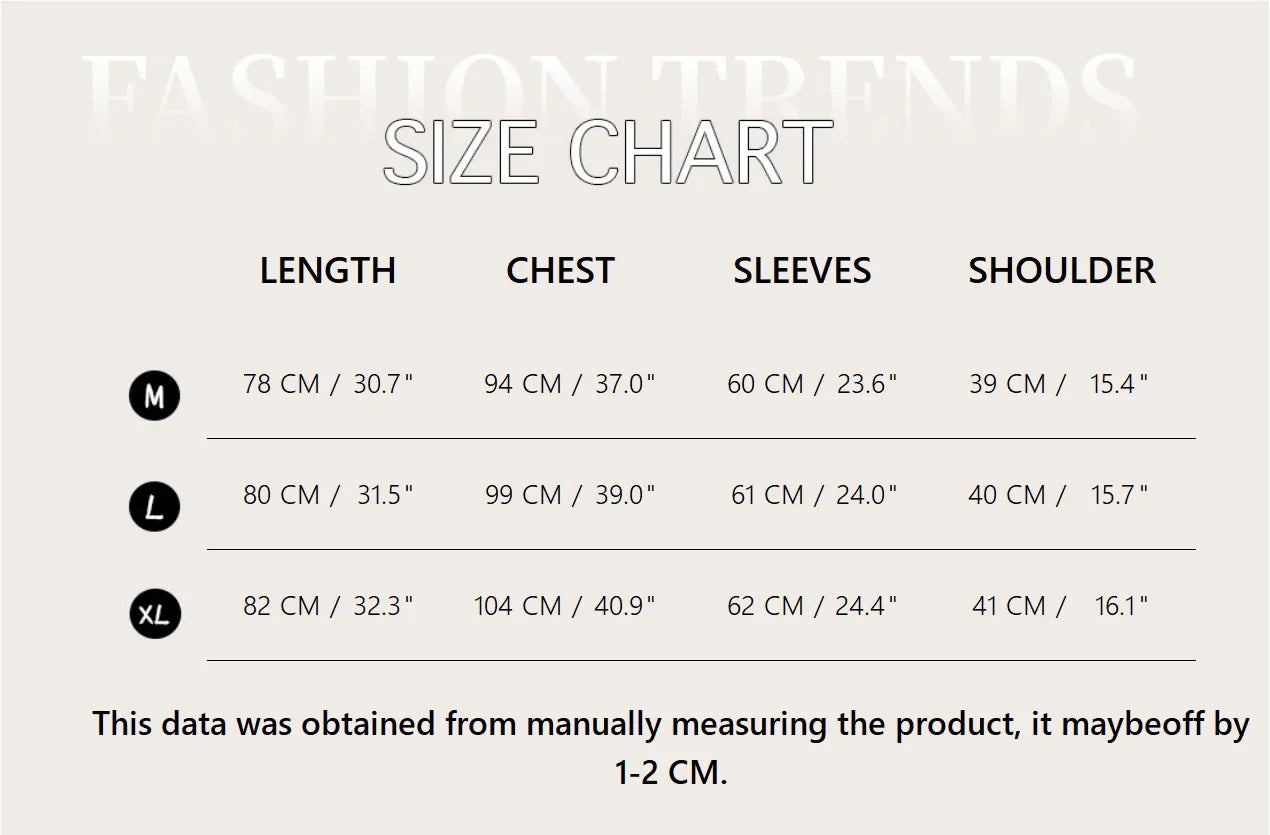Click M shoulder value 39 CM / 15.4"
The height and width of the screenshot is (835, 1270).
tap(1058, 384)
